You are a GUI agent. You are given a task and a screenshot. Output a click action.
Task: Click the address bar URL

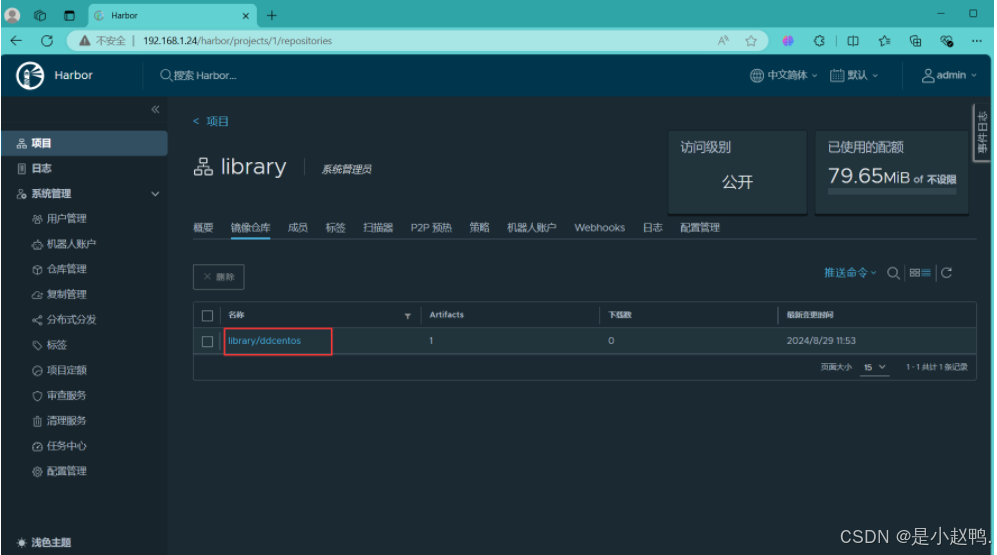(x=237, y=41)
